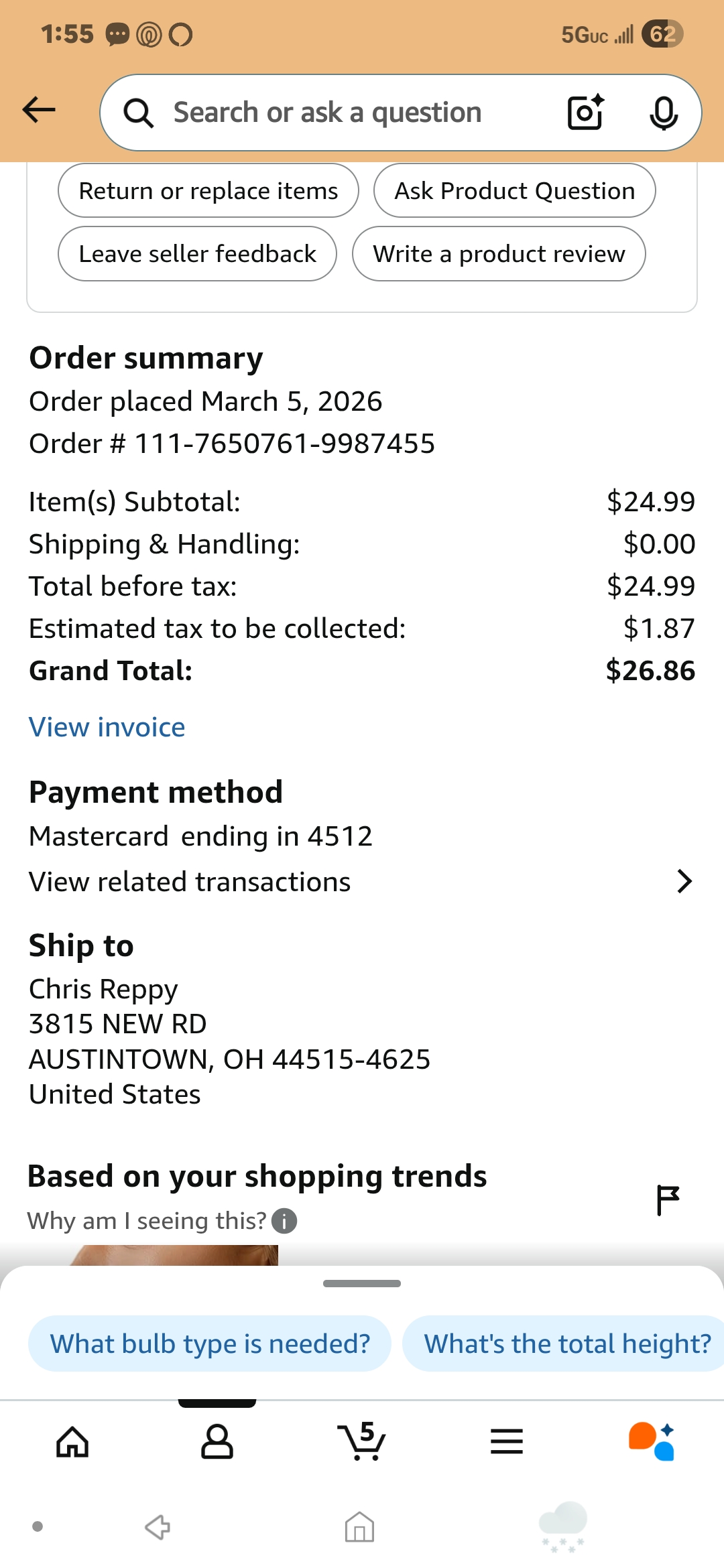Tap Leave seller feedback button
Image resolution: width=724 pixels, height=1568 pixels.
tap(197, 254)
